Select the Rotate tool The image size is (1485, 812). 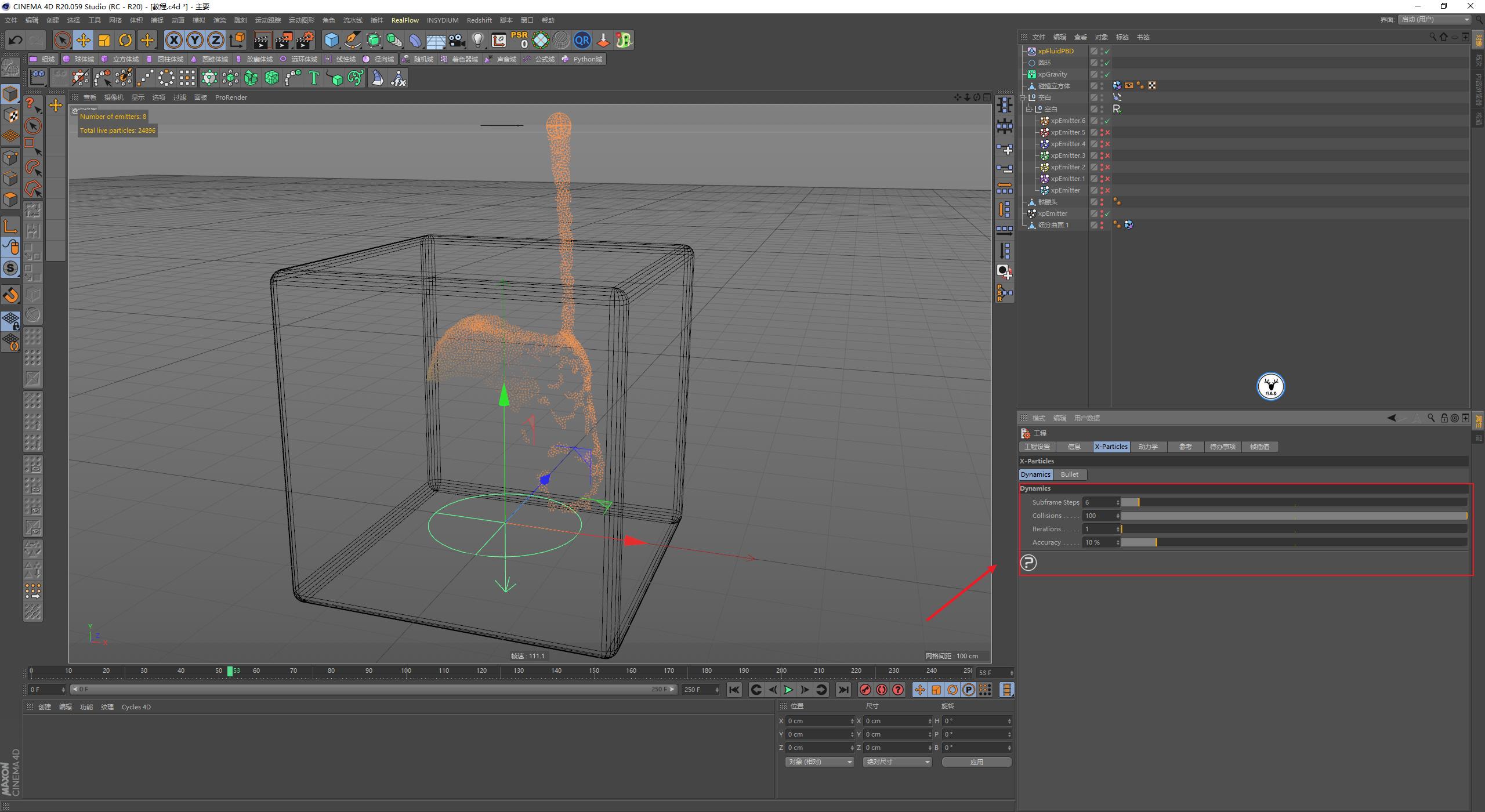125,40
